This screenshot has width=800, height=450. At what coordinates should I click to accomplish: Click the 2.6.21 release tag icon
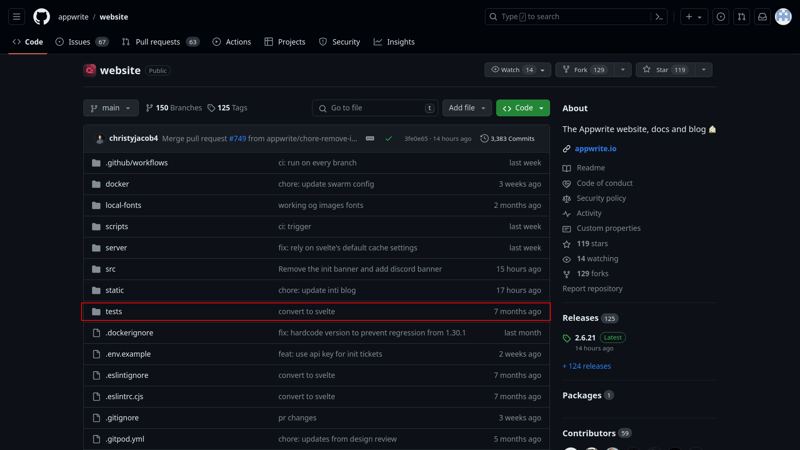(x=566, y=338)
